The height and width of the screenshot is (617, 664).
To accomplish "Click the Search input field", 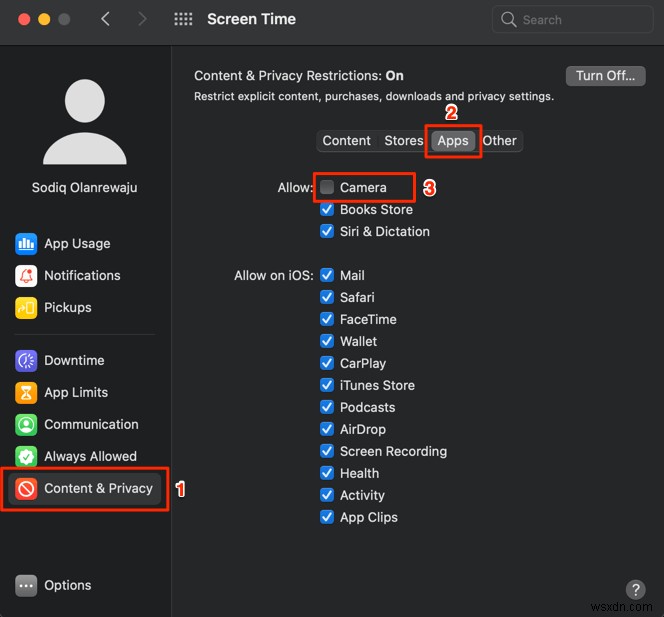I will pos(573,19).
